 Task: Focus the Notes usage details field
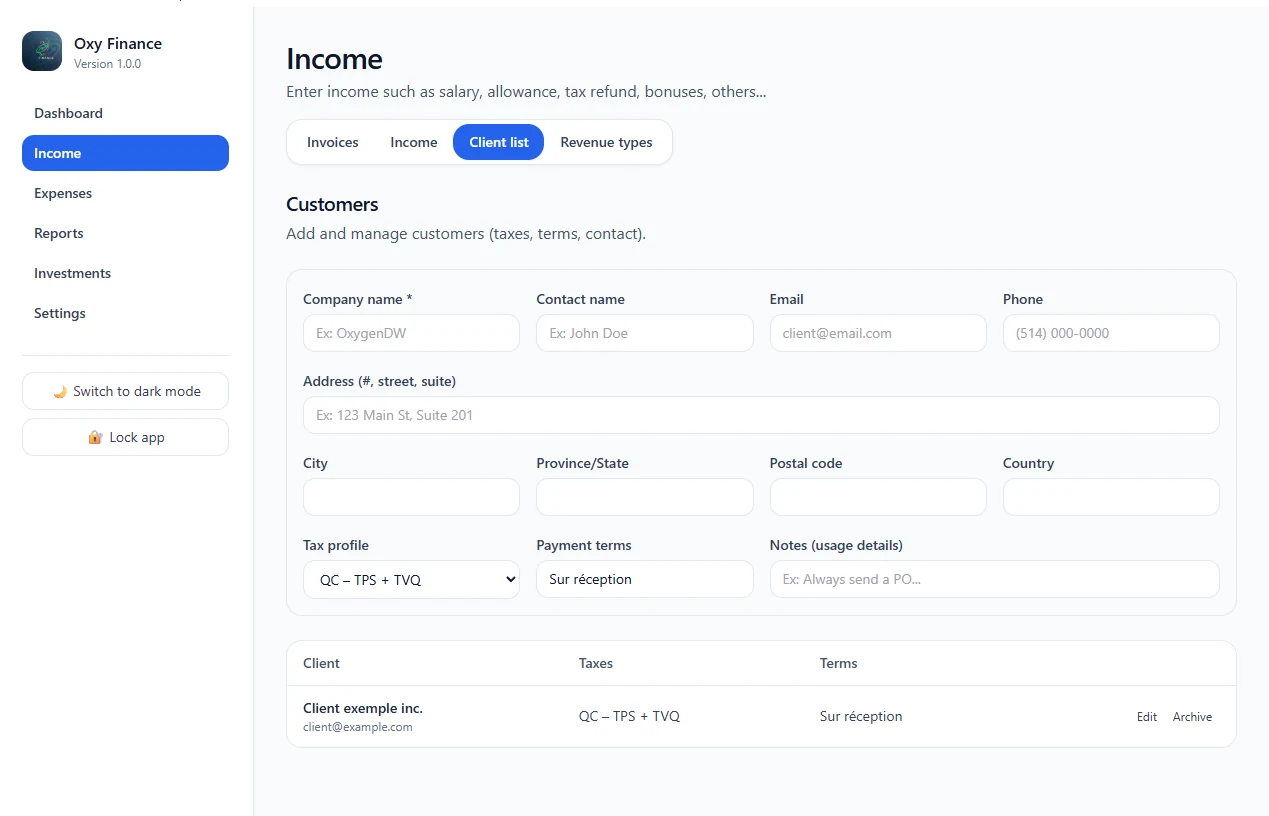[995, 579]
